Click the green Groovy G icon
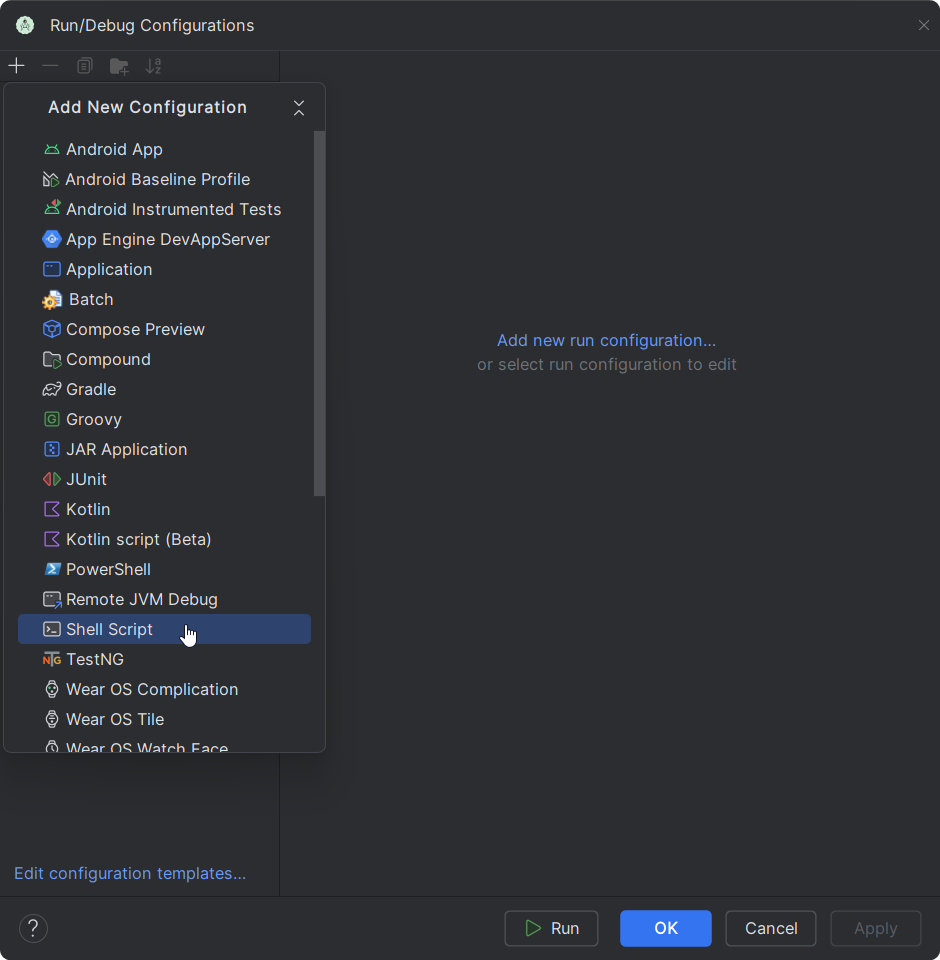 click(52, 419)
